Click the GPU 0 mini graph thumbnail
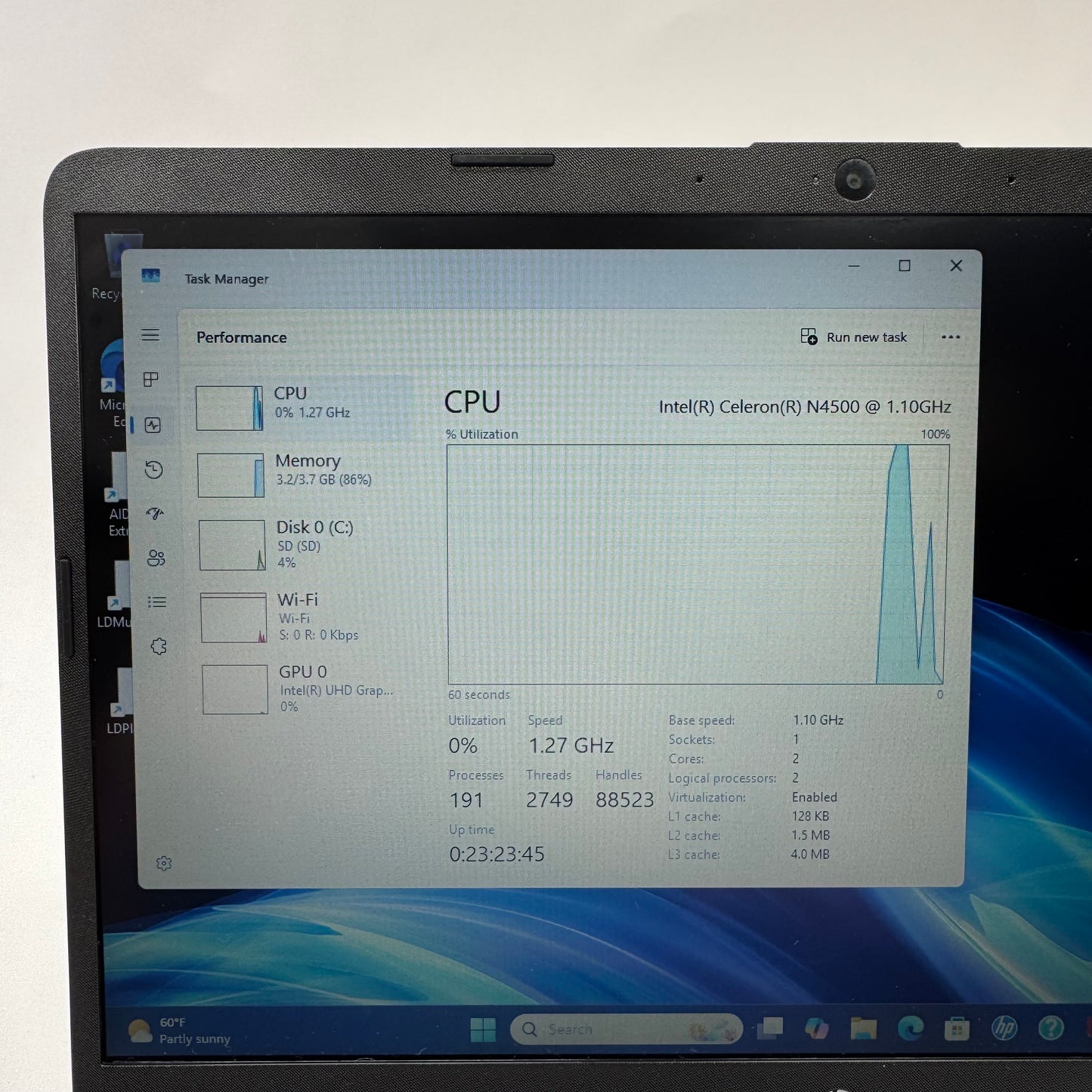 click(236, 689)
